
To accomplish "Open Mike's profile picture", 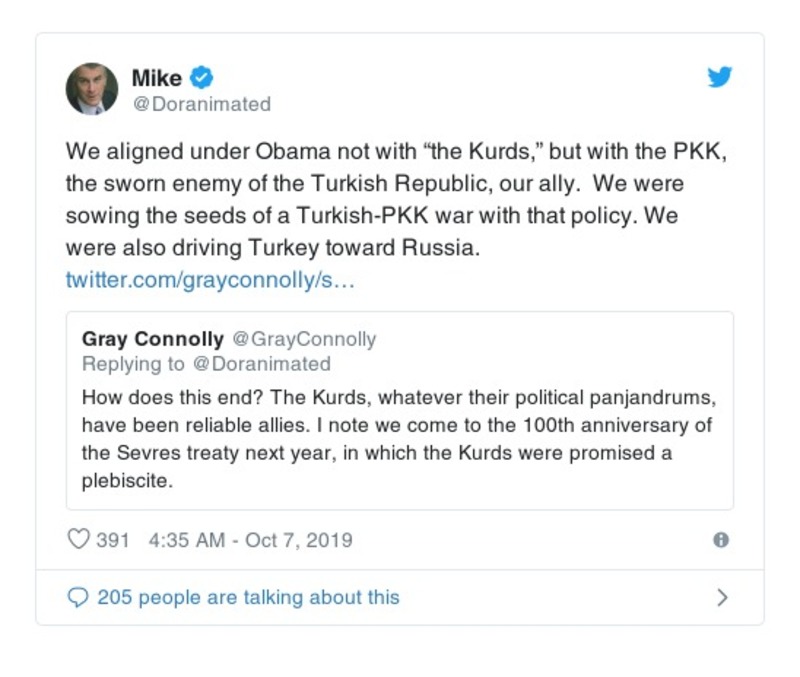I will tap(92, 89).
